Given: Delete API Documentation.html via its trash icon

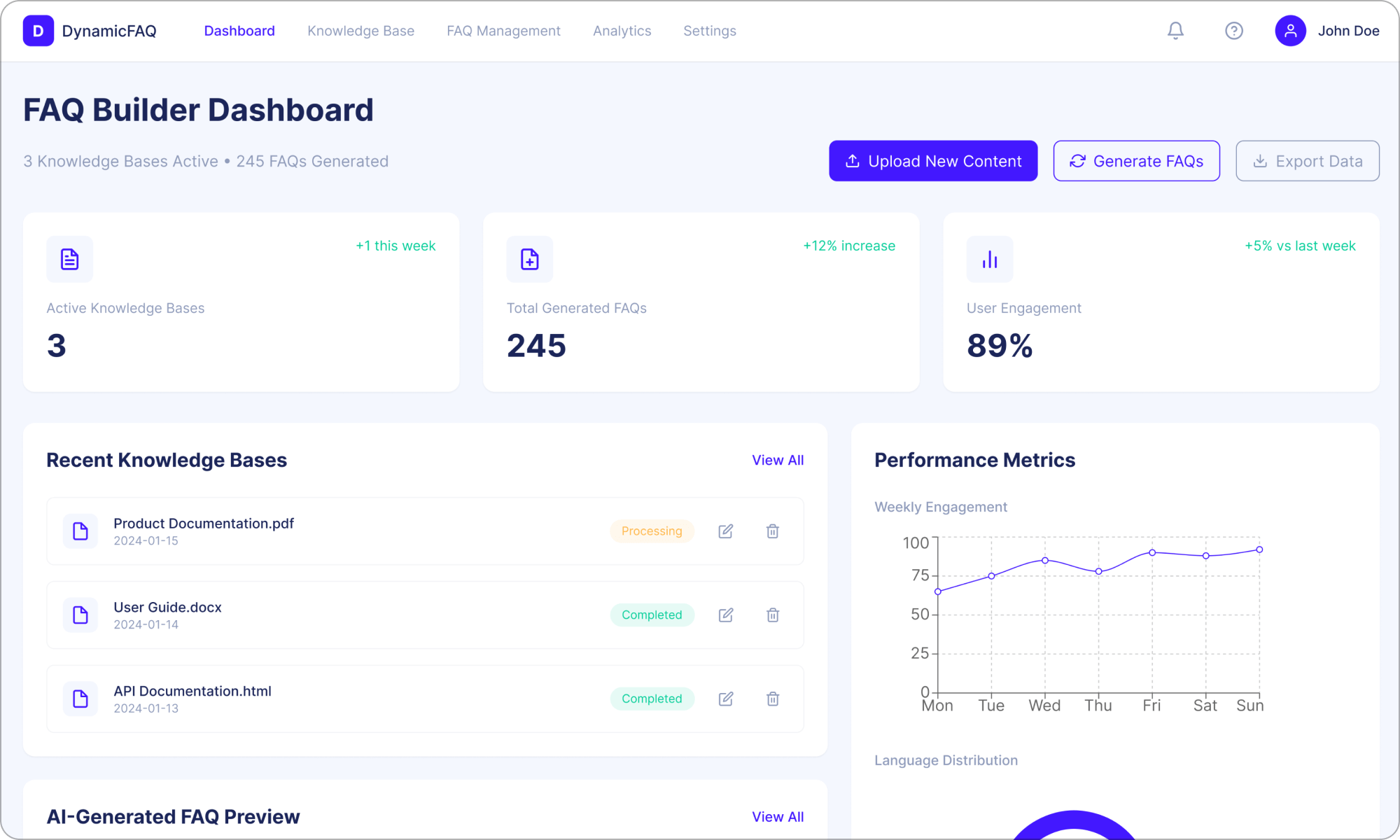Looking at the screenshot, I should click(x=773, y=699).
